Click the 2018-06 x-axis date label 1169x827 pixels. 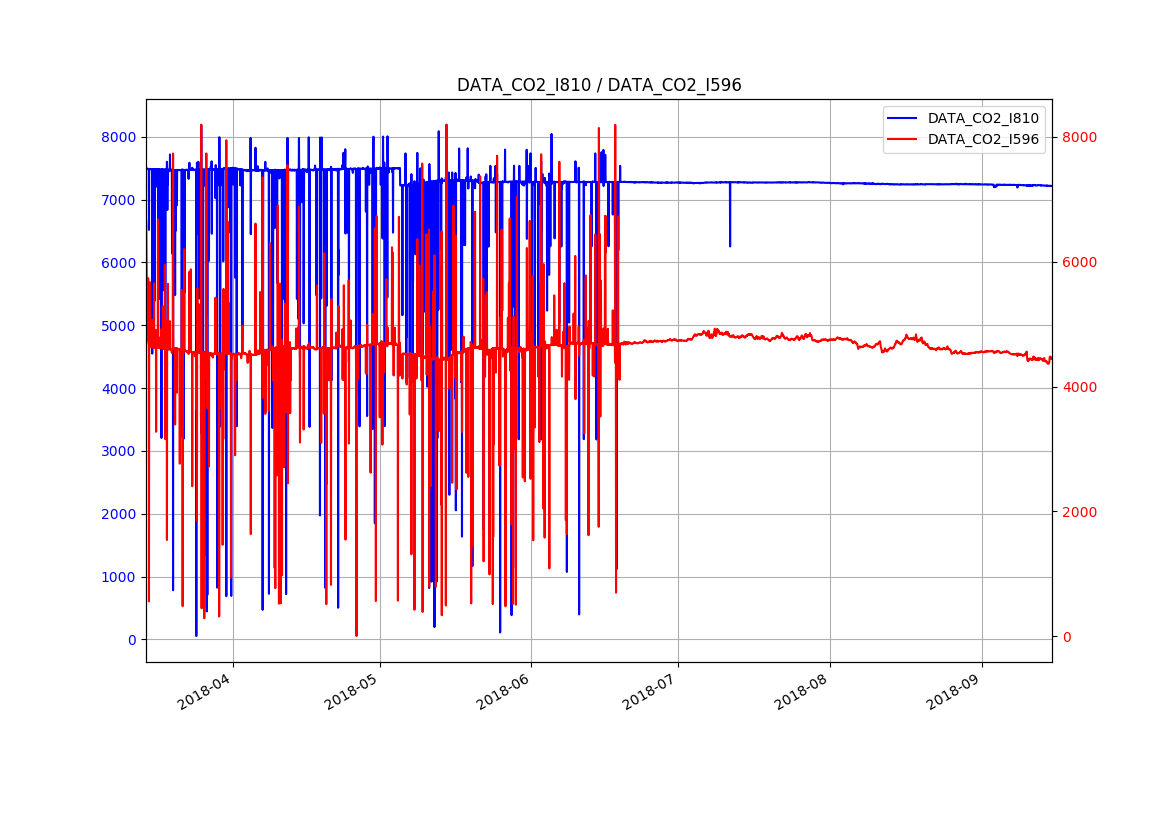click(502, 690)
